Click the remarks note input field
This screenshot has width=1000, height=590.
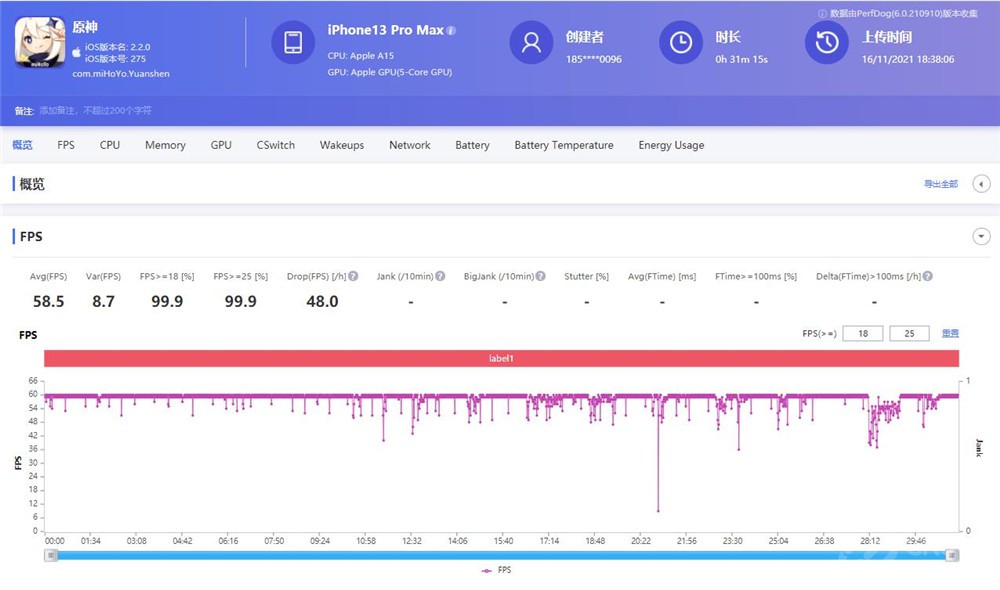[x=96, y=110]
